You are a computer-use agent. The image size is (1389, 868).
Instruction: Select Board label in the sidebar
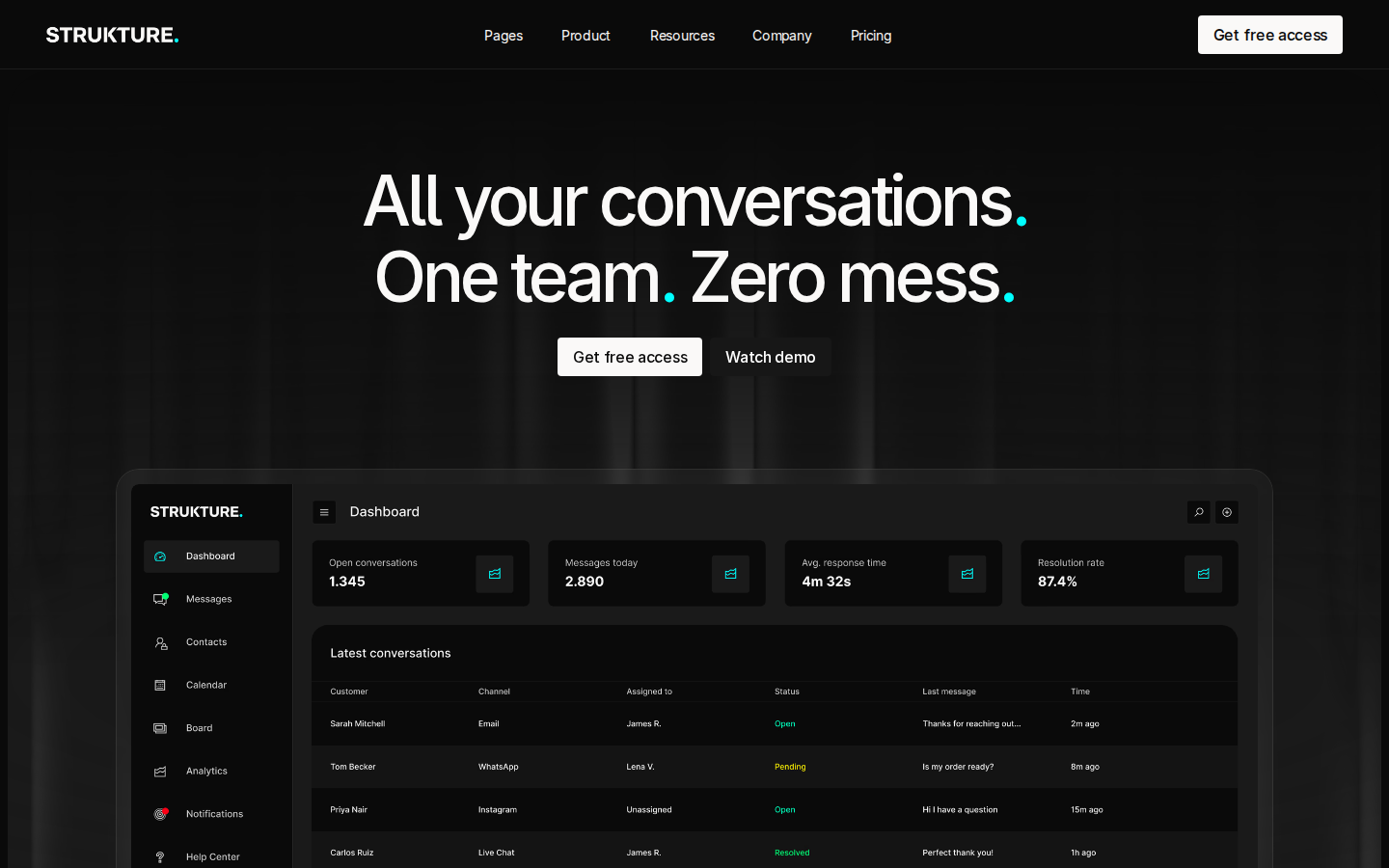pyautogui.click(x=200, y=728)
